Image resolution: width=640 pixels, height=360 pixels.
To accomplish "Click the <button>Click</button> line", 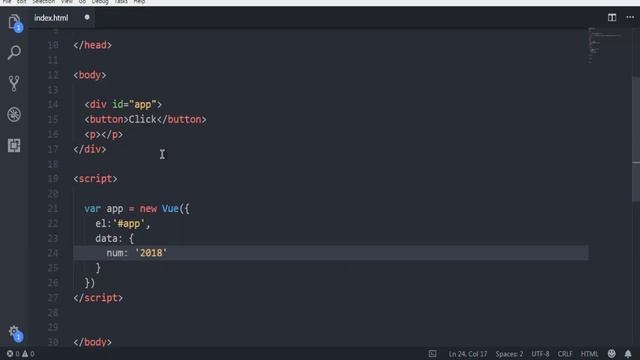I will click(145, 119).
